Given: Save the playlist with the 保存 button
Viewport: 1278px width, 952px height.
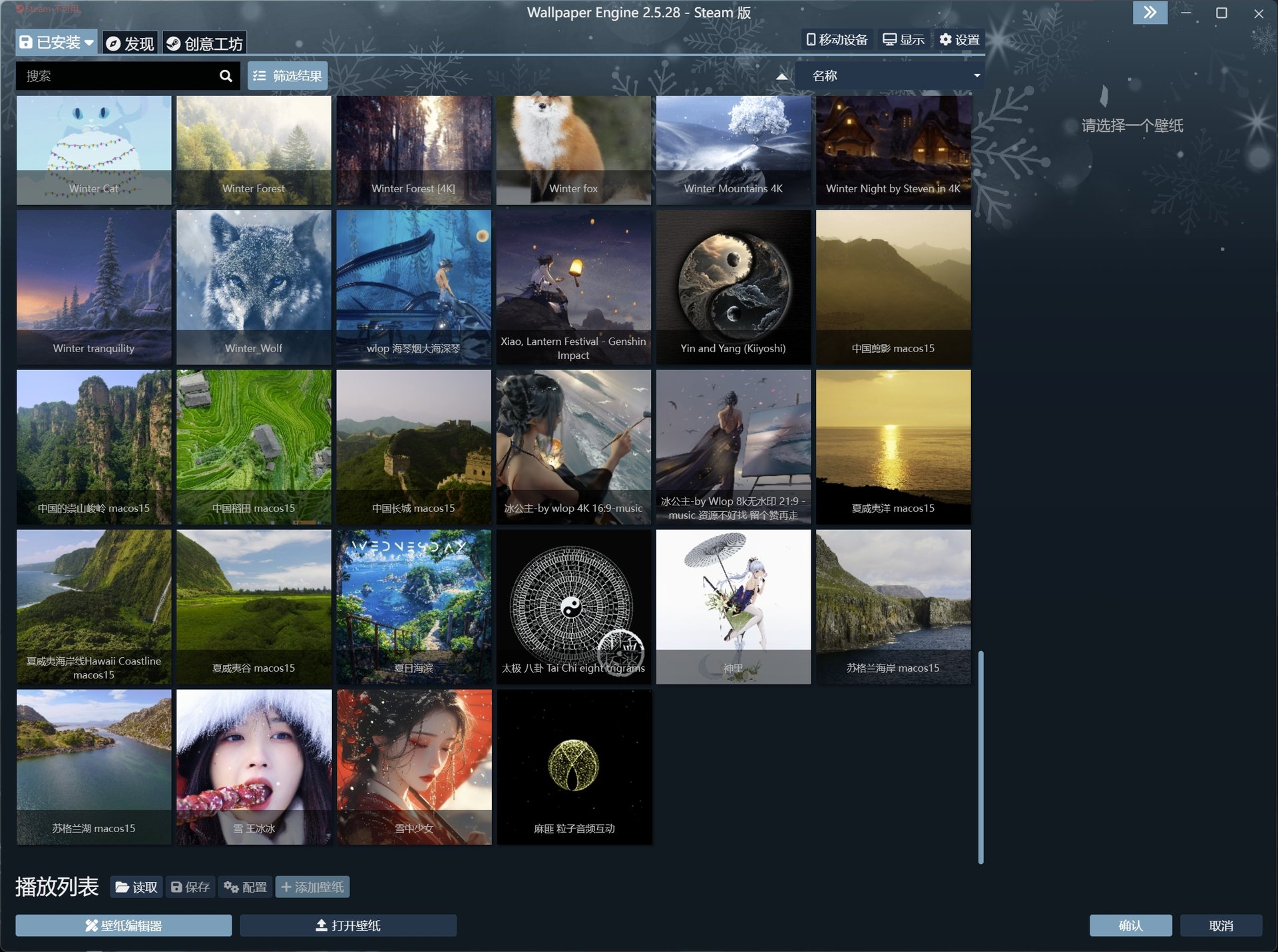Looking at the screenshot, I should (x=190, y=887).
